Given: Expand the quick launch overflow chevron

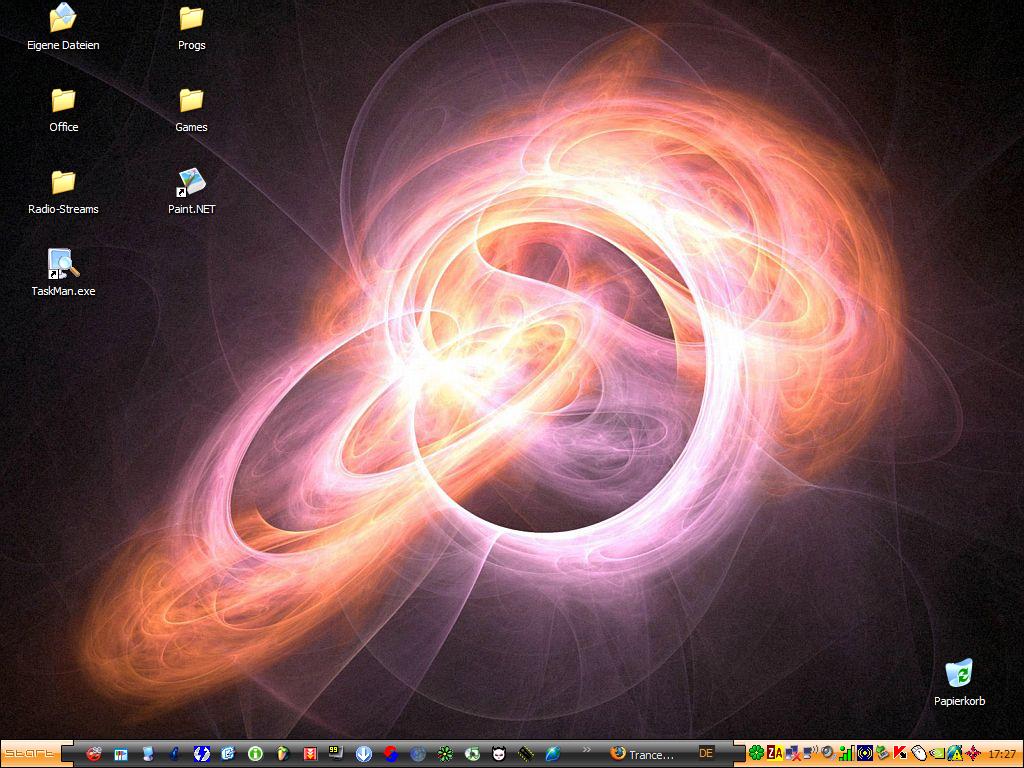Looking at the screenshot, I should [x=587, y=749].
